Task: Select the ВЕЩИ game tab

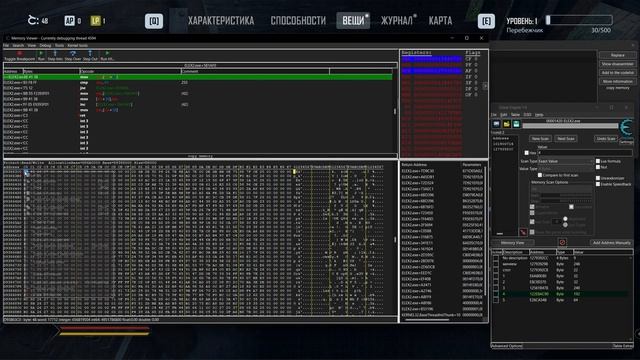Action: click(353, 21)
